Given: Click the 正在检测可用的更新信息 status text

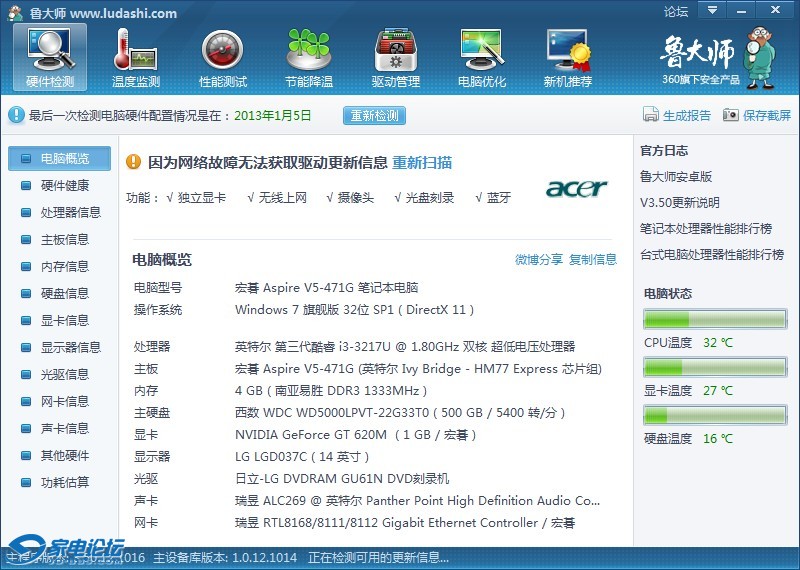Looking at the screenshot, I should click(379, 557).
